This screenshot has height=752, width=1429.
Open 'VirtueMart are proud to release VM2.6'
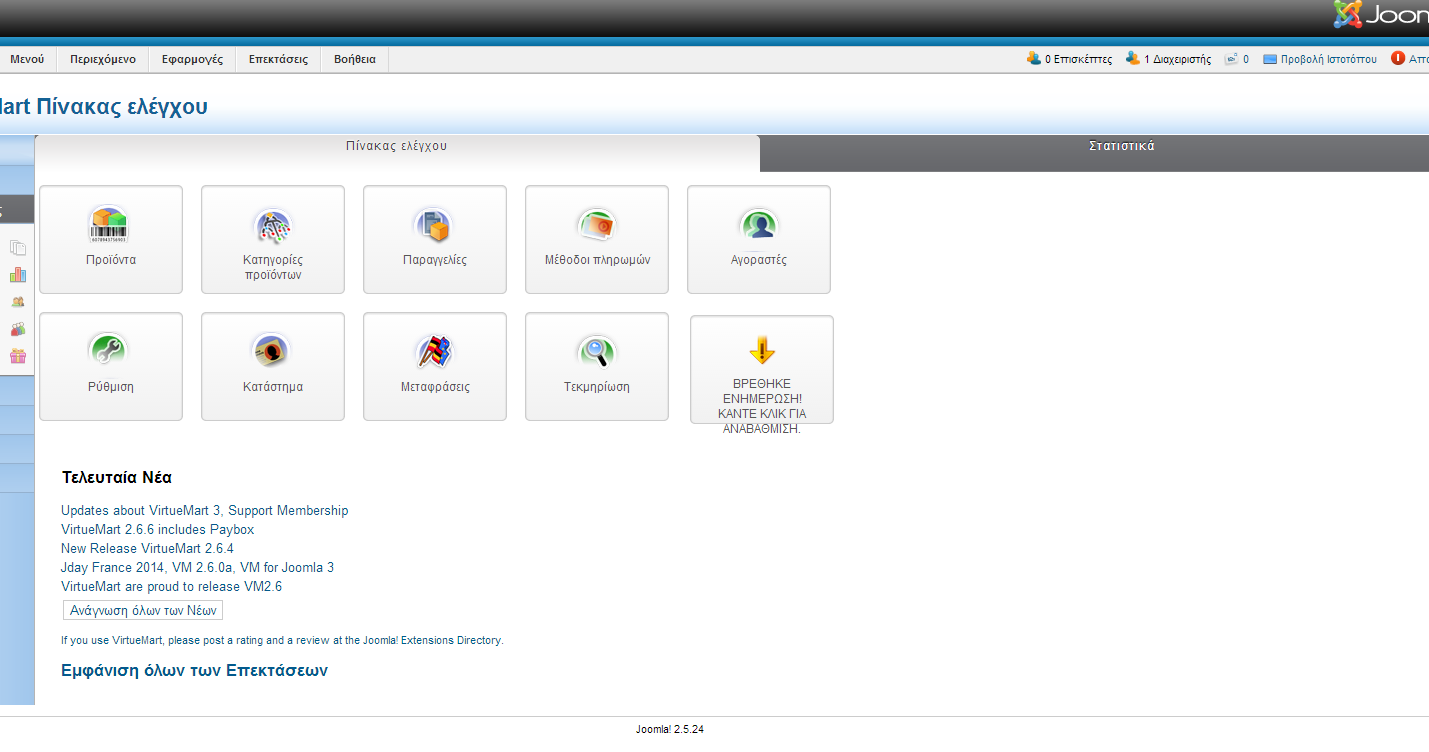pyautogui.click(x=171, y=586)
